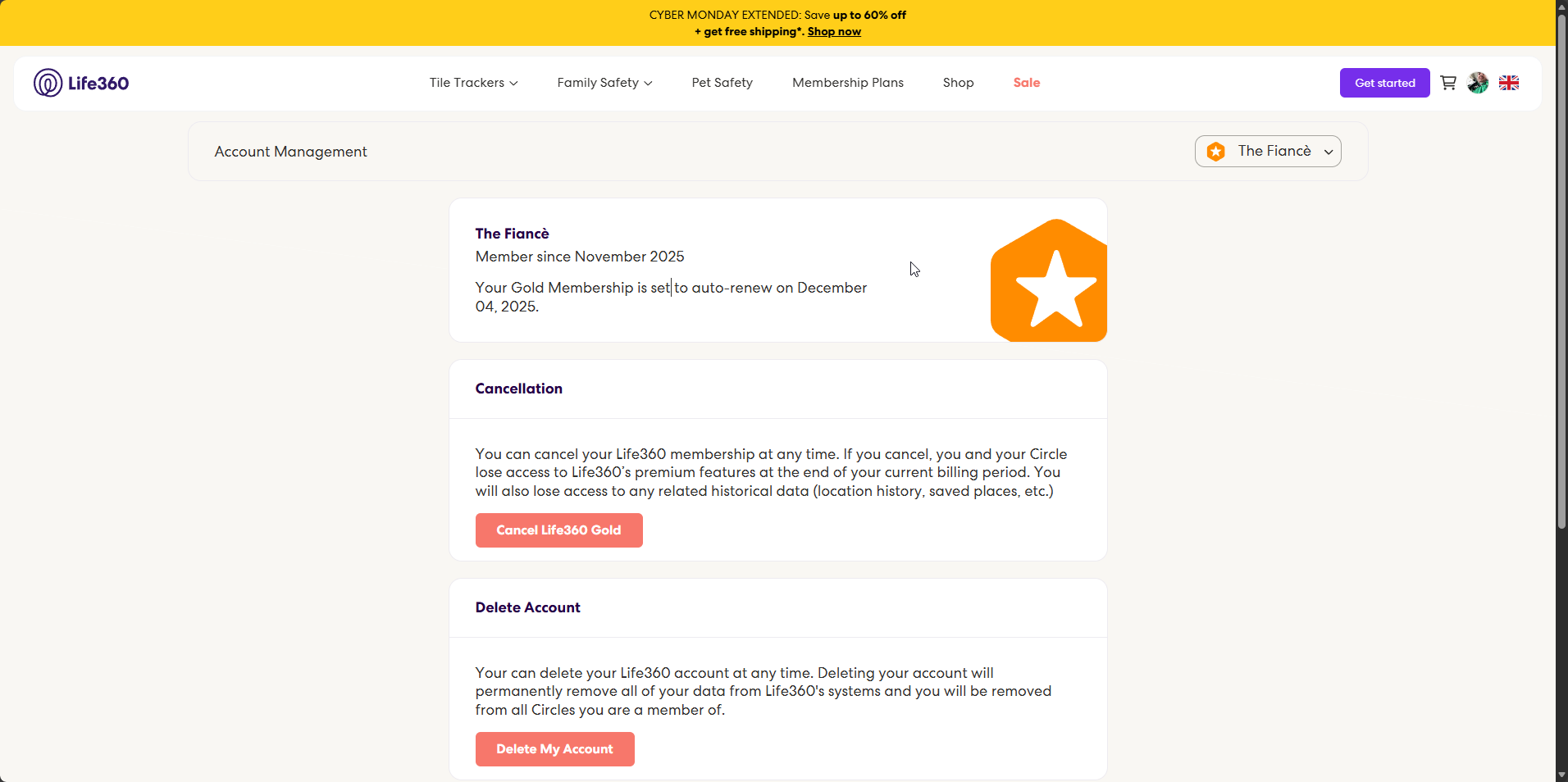
Task: Change language via UK flag icon
Action: coord(1509,83)
